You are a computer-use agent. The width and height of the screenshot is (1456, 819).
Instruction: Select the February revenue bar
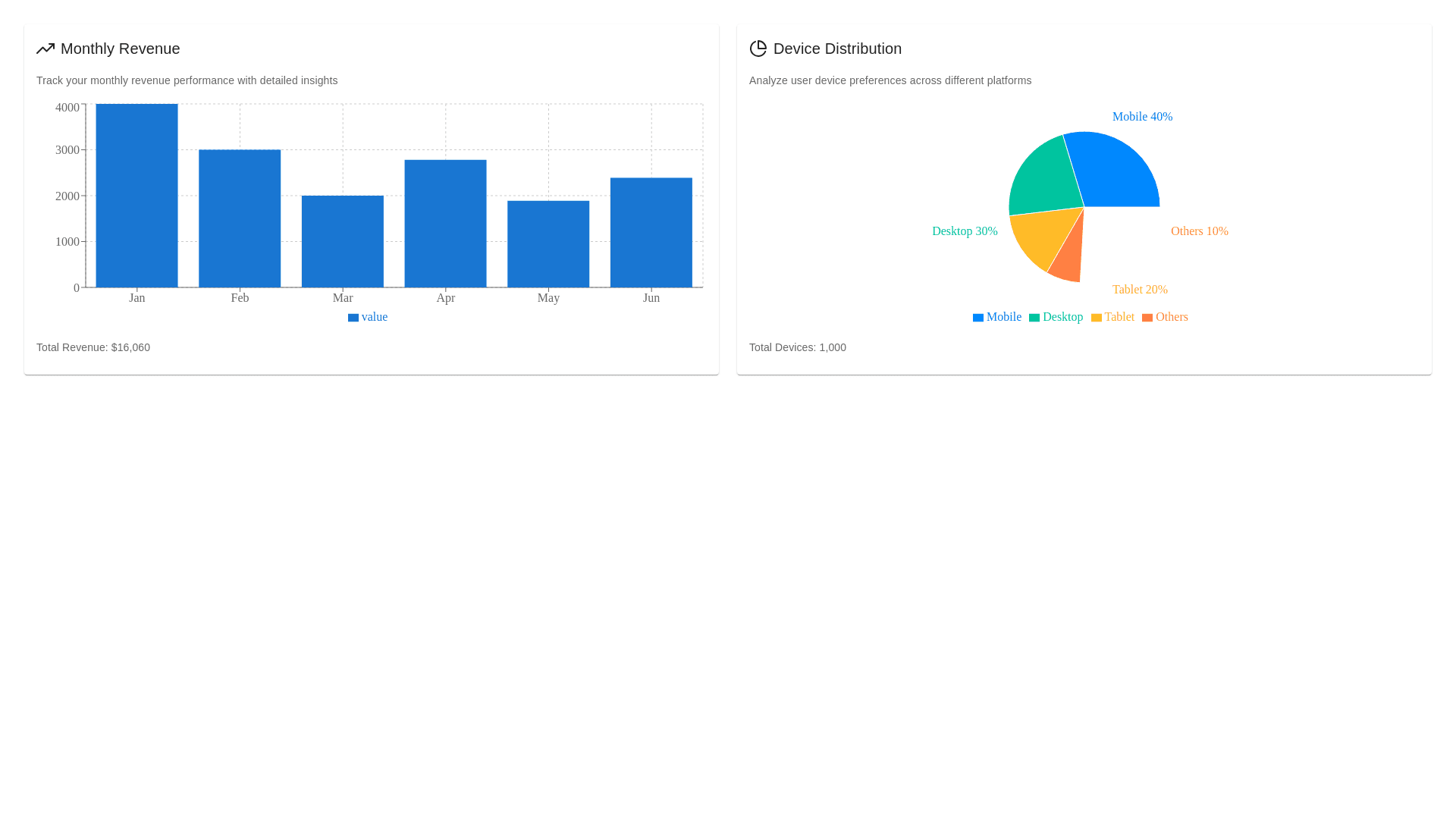coord(240,218)
